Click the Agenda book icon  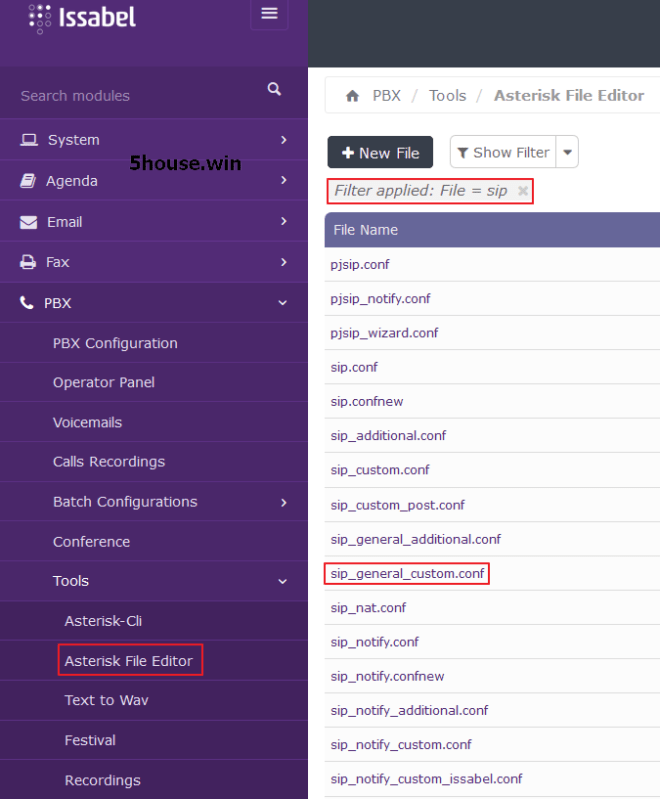pos(28,181)
